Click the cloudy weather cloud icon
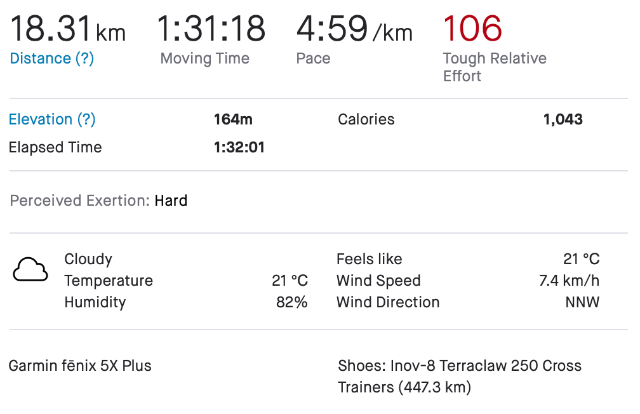Screen dimensions: 640x414 pos(30,269)
